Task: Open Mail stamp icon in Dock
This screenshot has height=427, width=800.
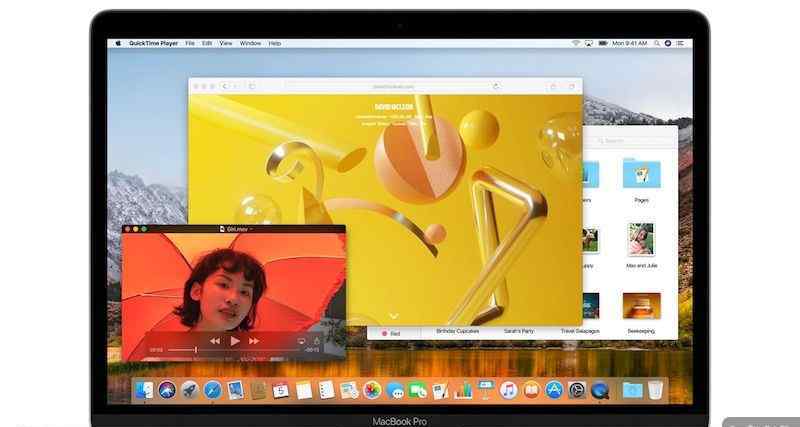Action: coord(235,390)
